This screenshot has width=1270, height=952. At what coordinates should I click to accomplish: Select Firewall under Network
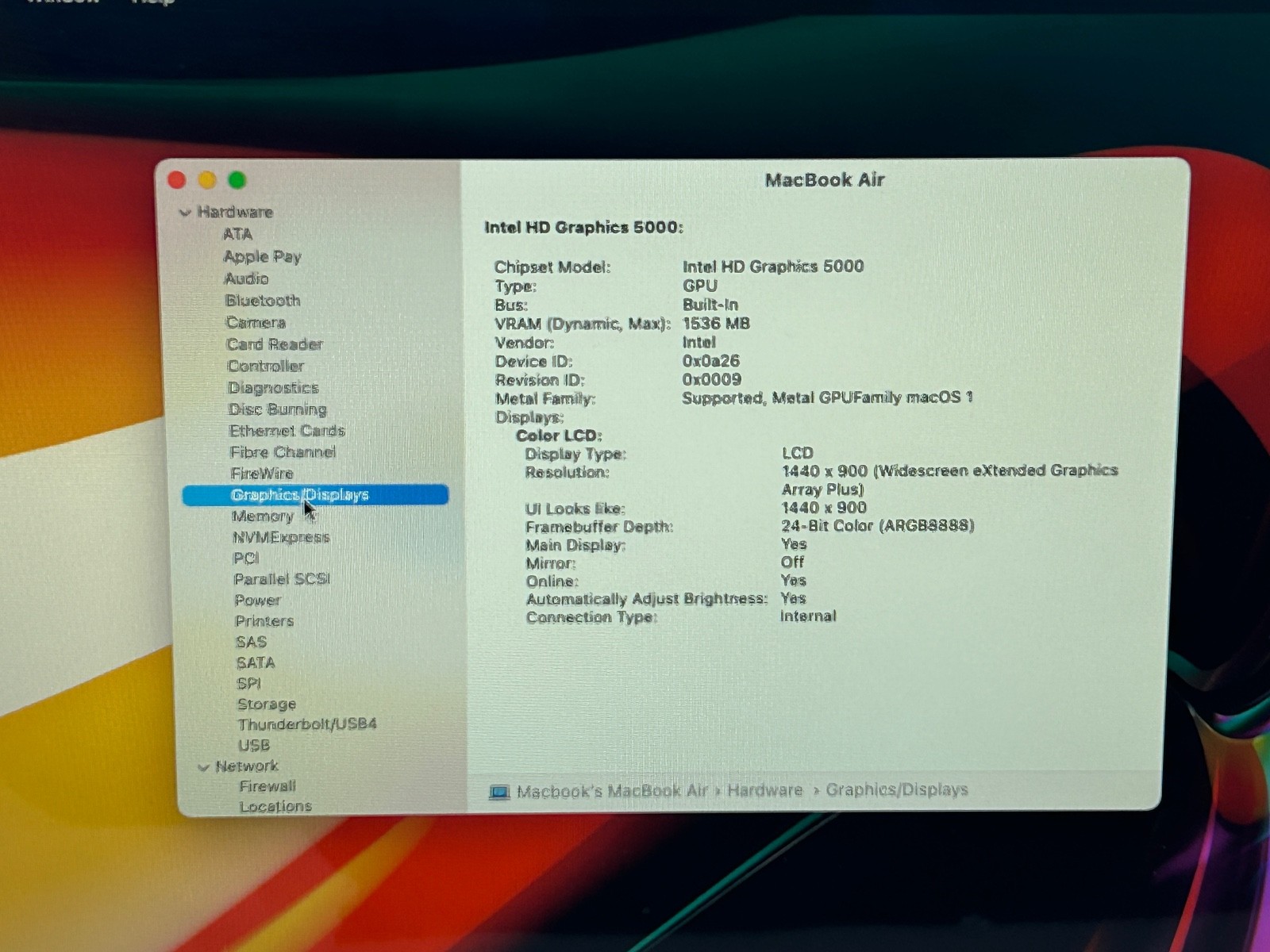tap(267, 786)
